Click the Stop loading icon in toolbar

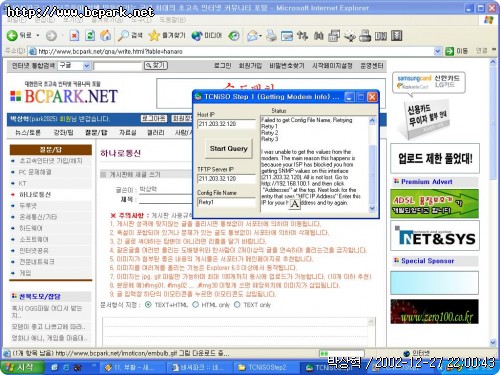point(74,35)
